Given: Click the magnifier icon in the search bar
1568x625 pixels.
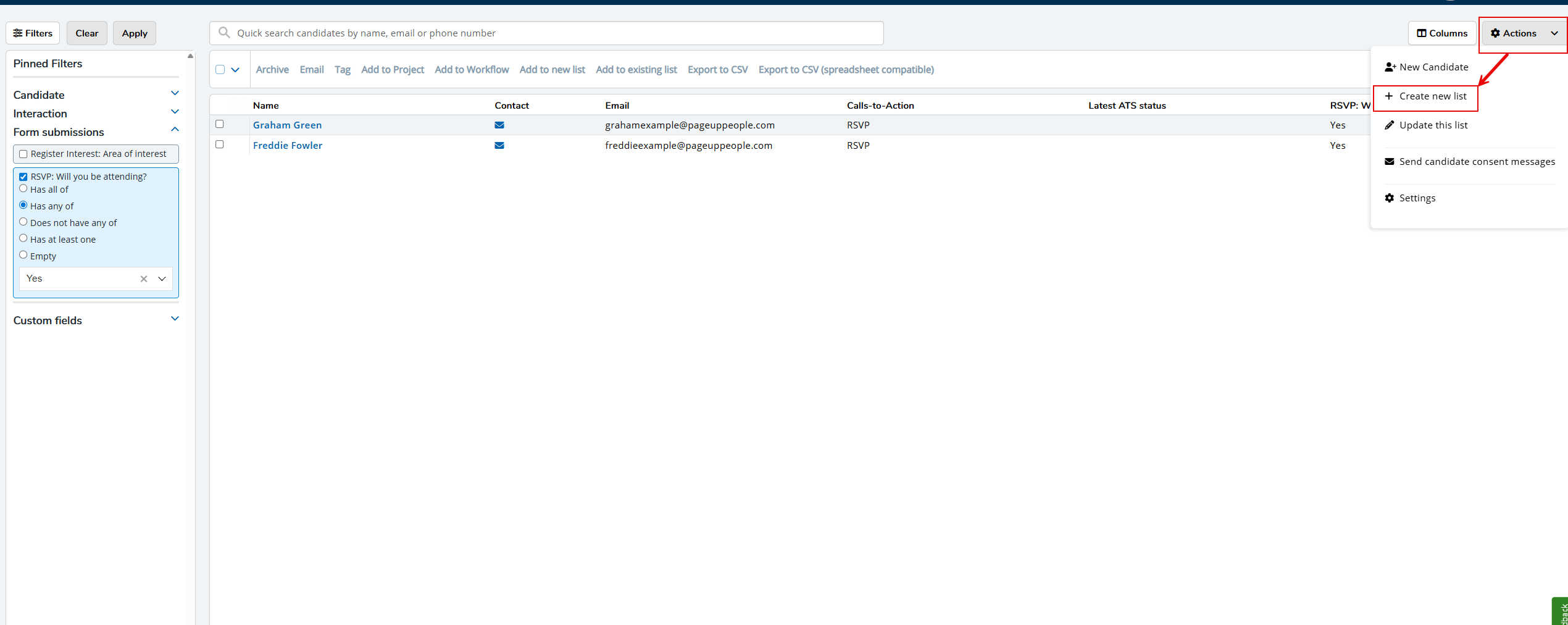Looking at the screenshot, I should (x=225, y=33).
